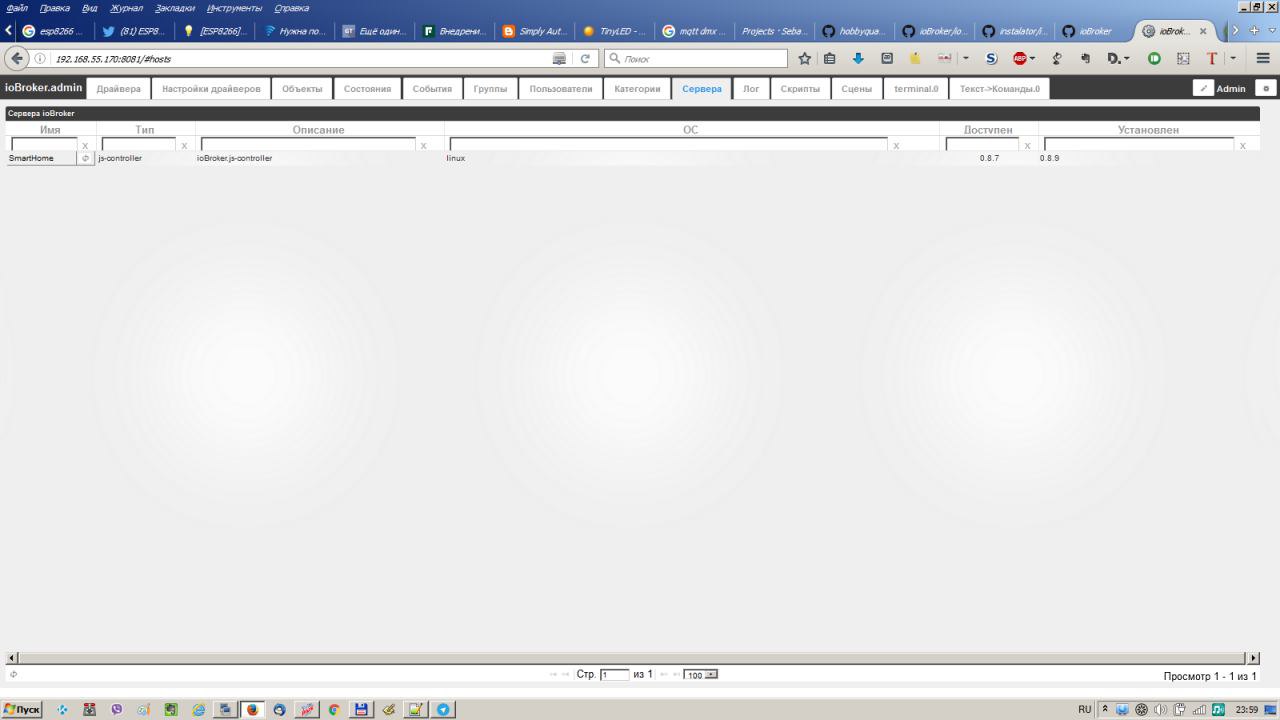1280x720 pixels.
Task: Focus the Описание filter input field
Action: [308, 145]
